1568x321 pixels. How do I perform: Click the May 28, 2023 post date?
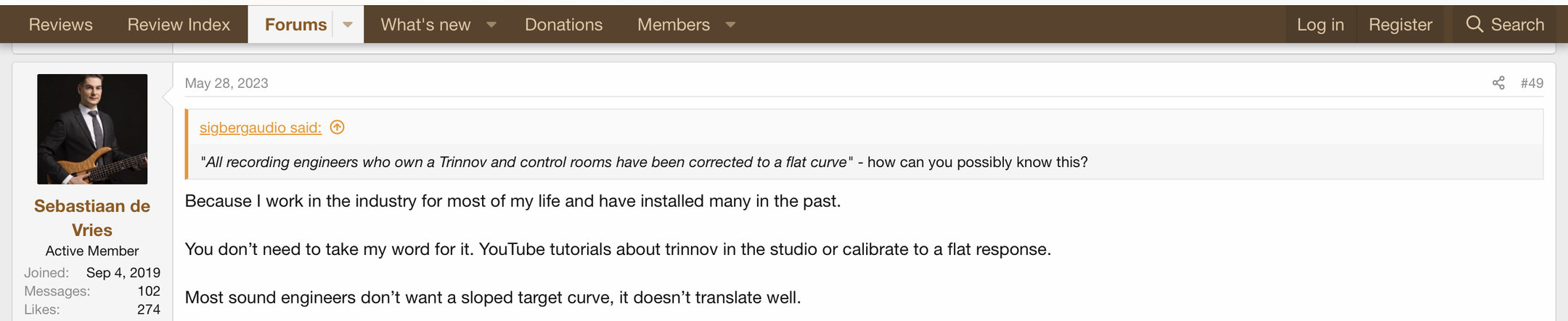(226, 84)
